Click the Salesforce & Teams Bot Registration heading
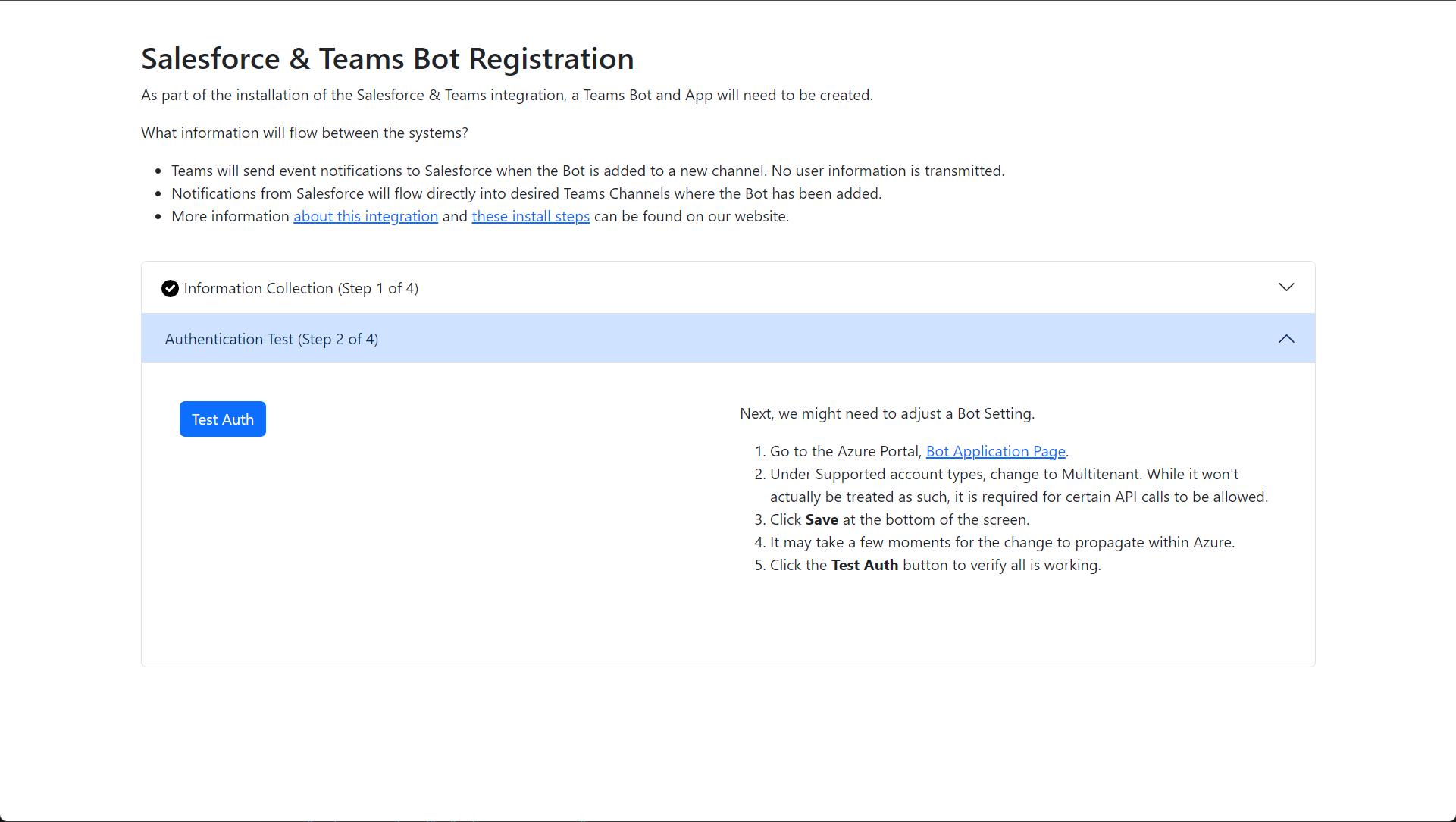This screenshot has height=822, width=1456. (387, 59)
